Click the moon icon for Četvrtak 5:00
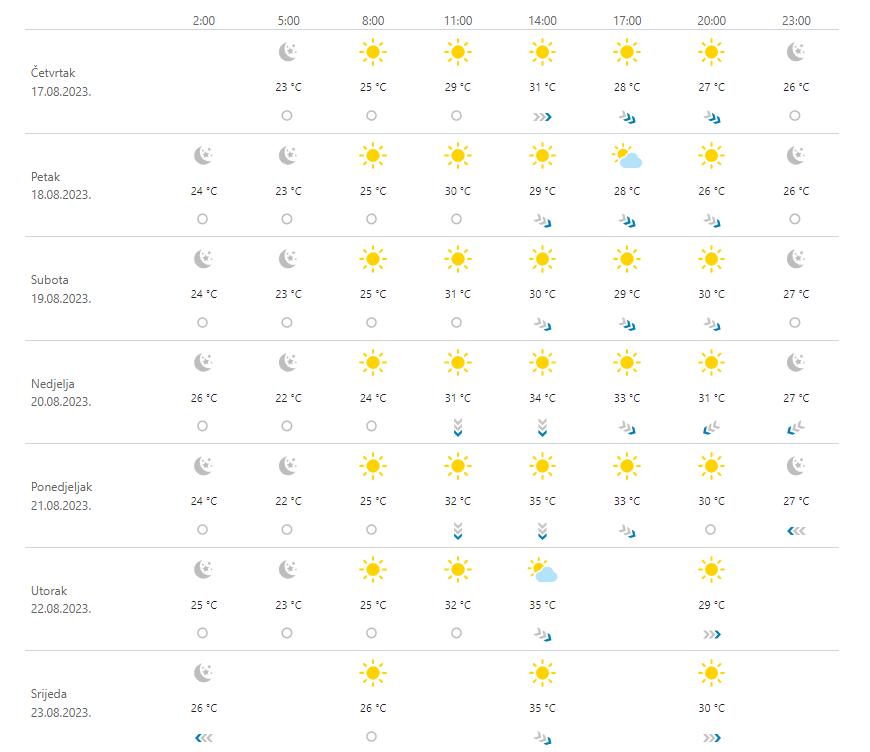This screenshot has width=870, height=752. [x=288, y=52]
